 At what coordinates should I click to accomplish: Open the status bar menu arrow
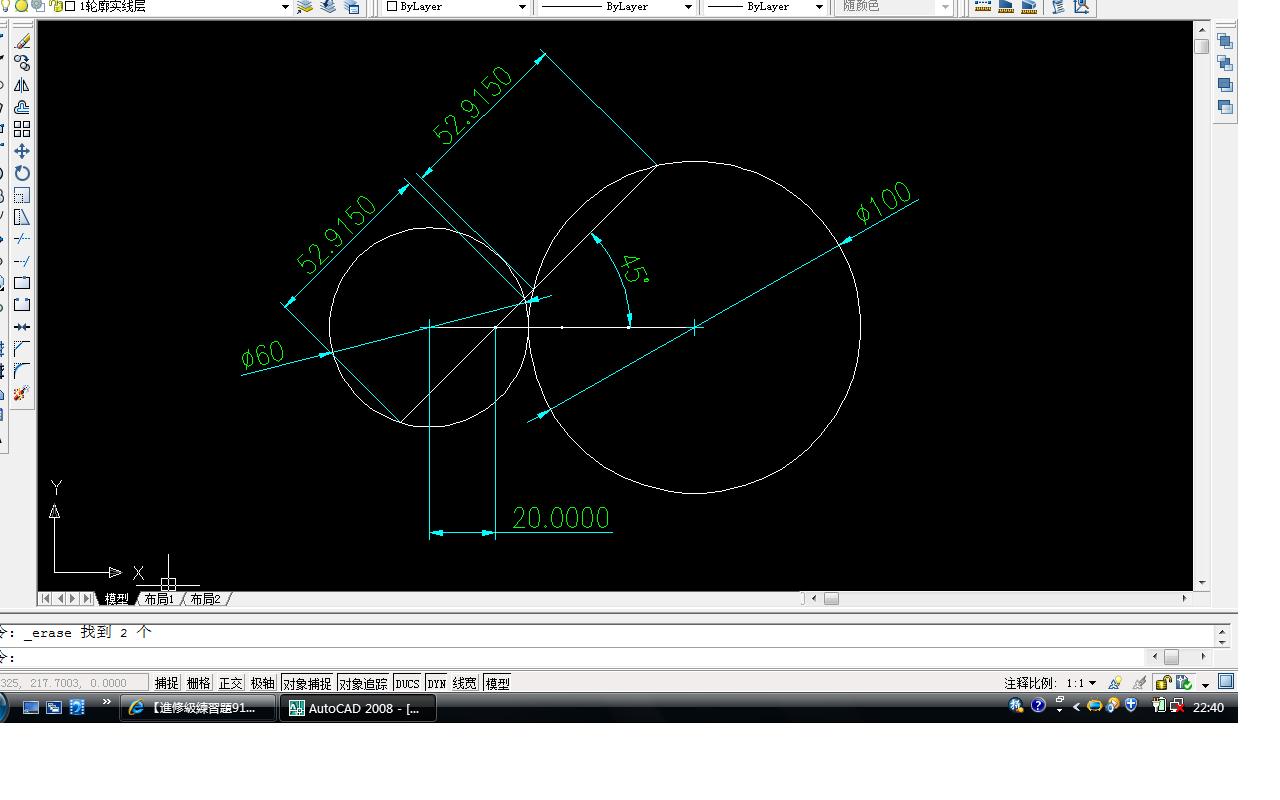click(1206, 684)
